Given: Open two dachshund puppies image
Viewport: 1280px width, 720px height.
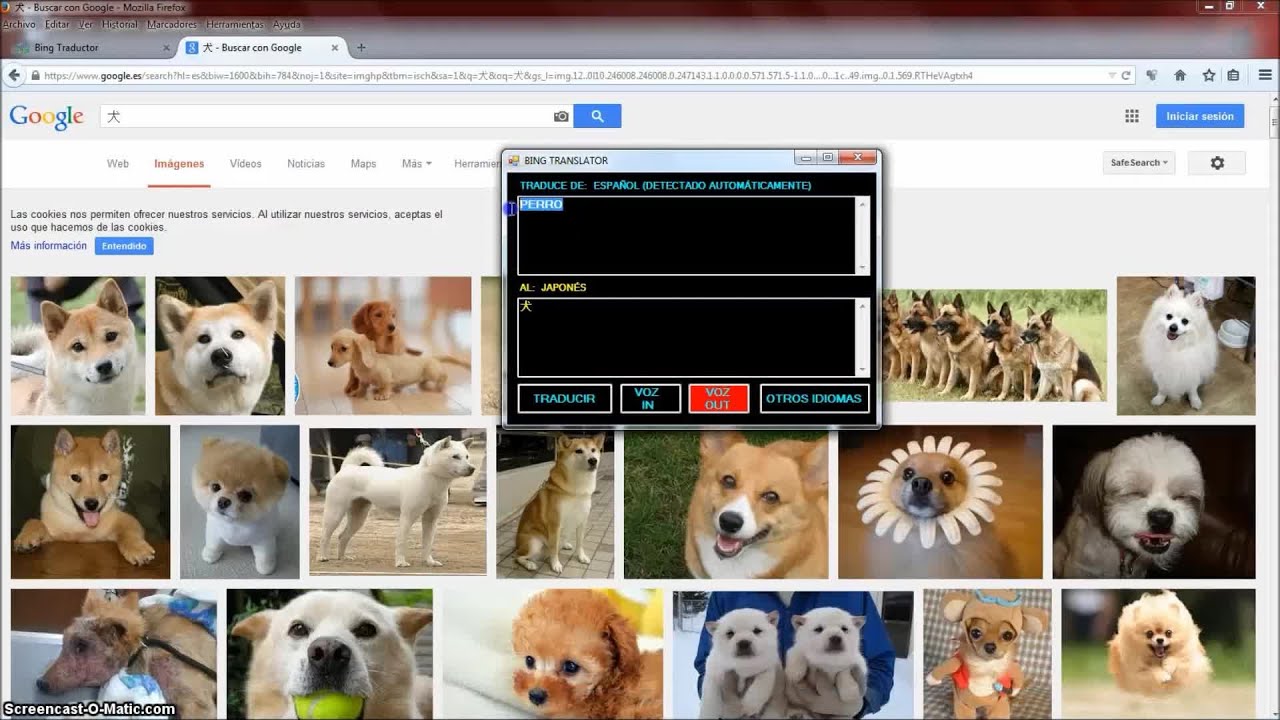Looking at the screenshot, I should [383, 346].
